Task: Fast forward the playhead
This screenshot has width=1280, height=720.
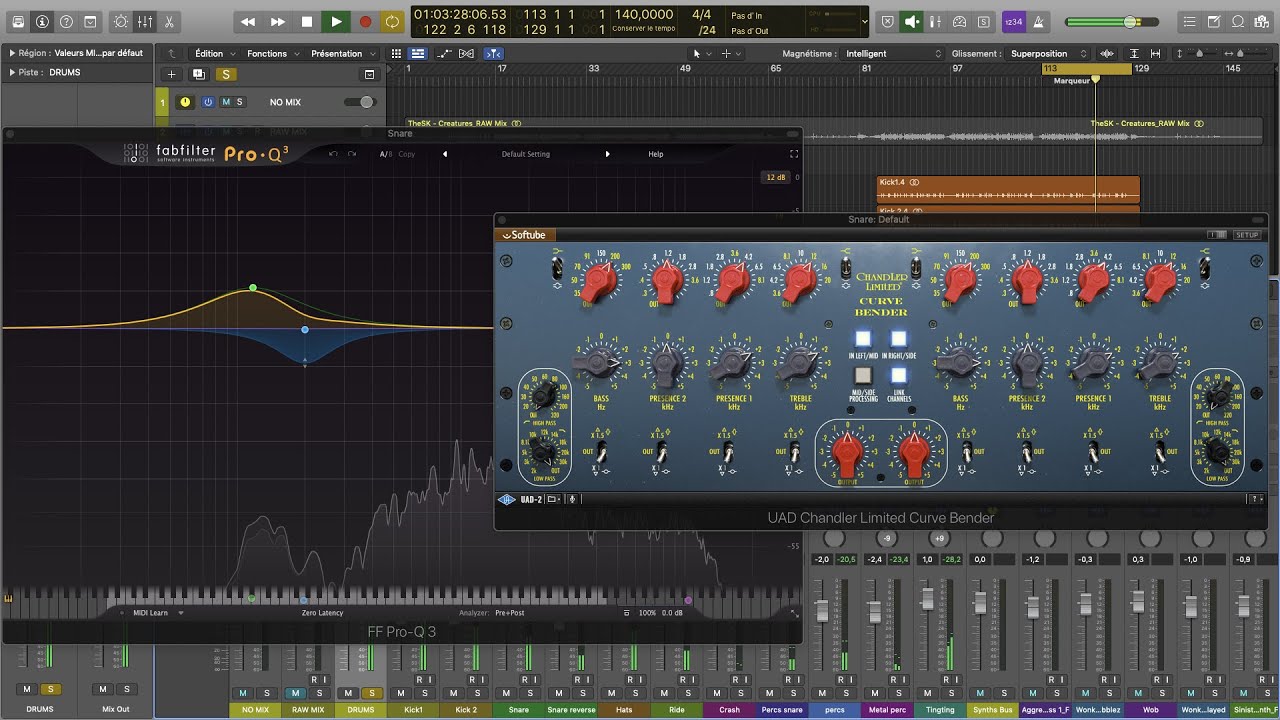Action: [x=278, y=21]
